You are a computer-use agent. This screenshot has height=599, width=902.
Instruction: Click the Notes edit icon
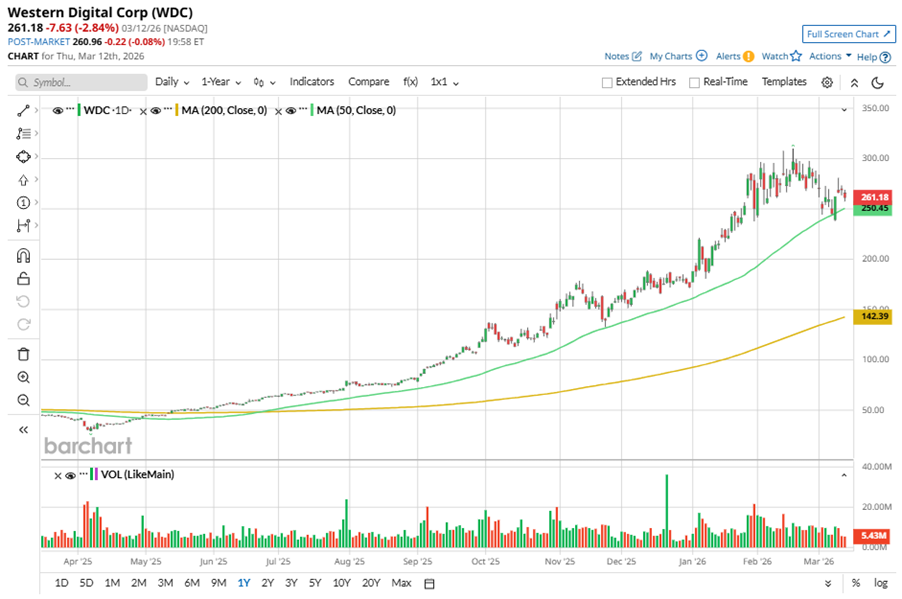click(637, 56)
